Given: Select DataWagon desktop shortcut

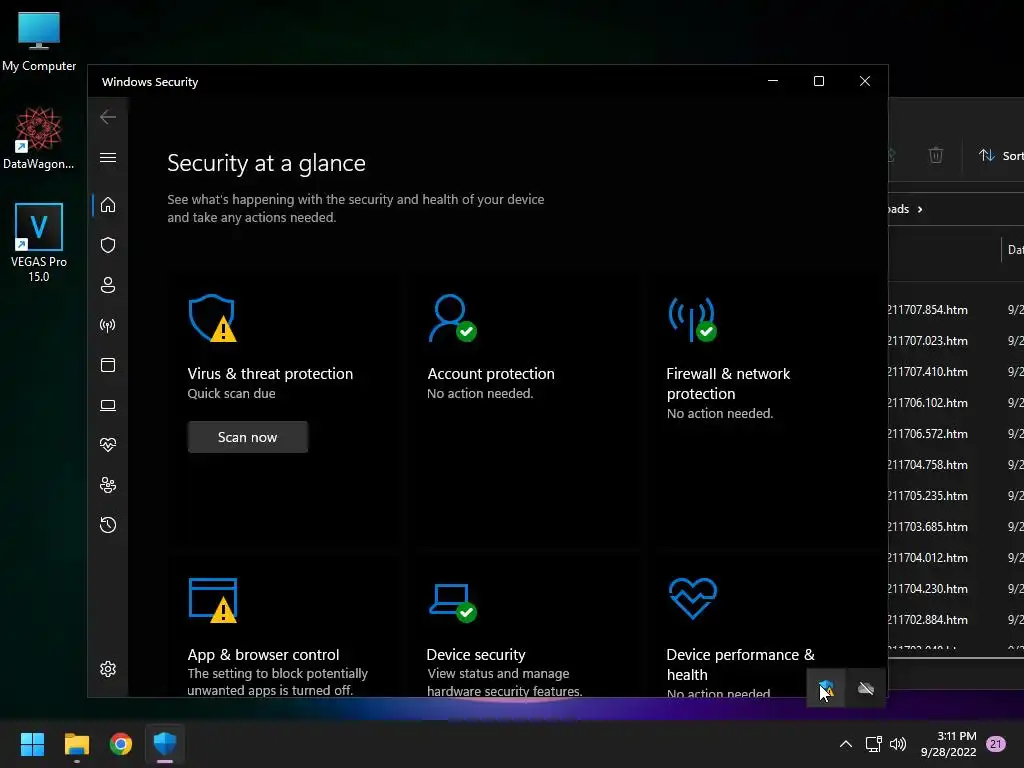Looking at the screenshot, I should [39, 138].
